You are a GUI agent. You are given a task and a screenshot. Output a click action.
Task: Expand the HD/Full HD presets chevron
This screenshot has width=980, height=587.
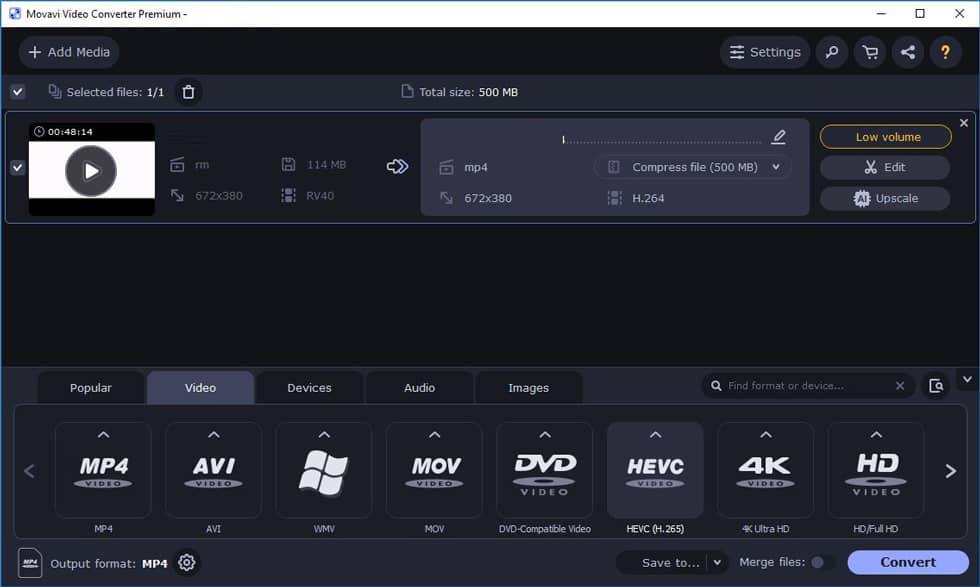pyautogui.click(x=876, y=434)
